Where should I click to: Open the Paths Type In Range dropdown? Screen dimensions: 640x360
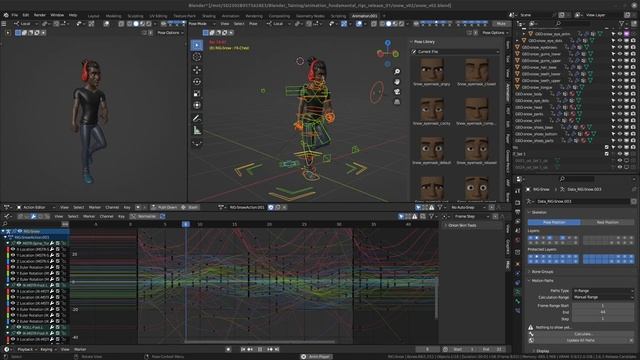click(x=603, y=291)
